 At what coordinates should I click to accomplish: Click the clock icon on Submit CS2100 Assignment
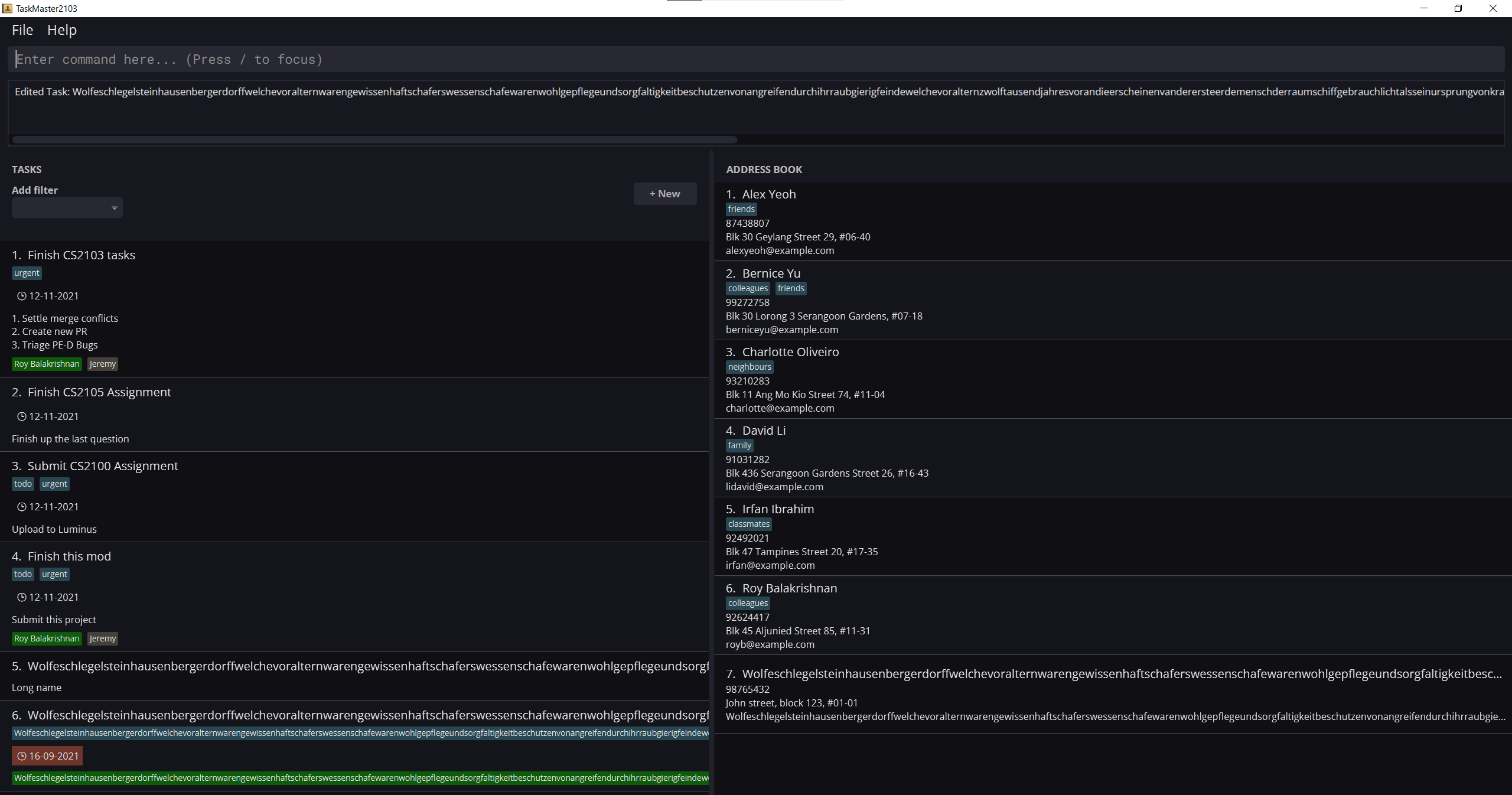pyautogui.click(x=22, y=507)
